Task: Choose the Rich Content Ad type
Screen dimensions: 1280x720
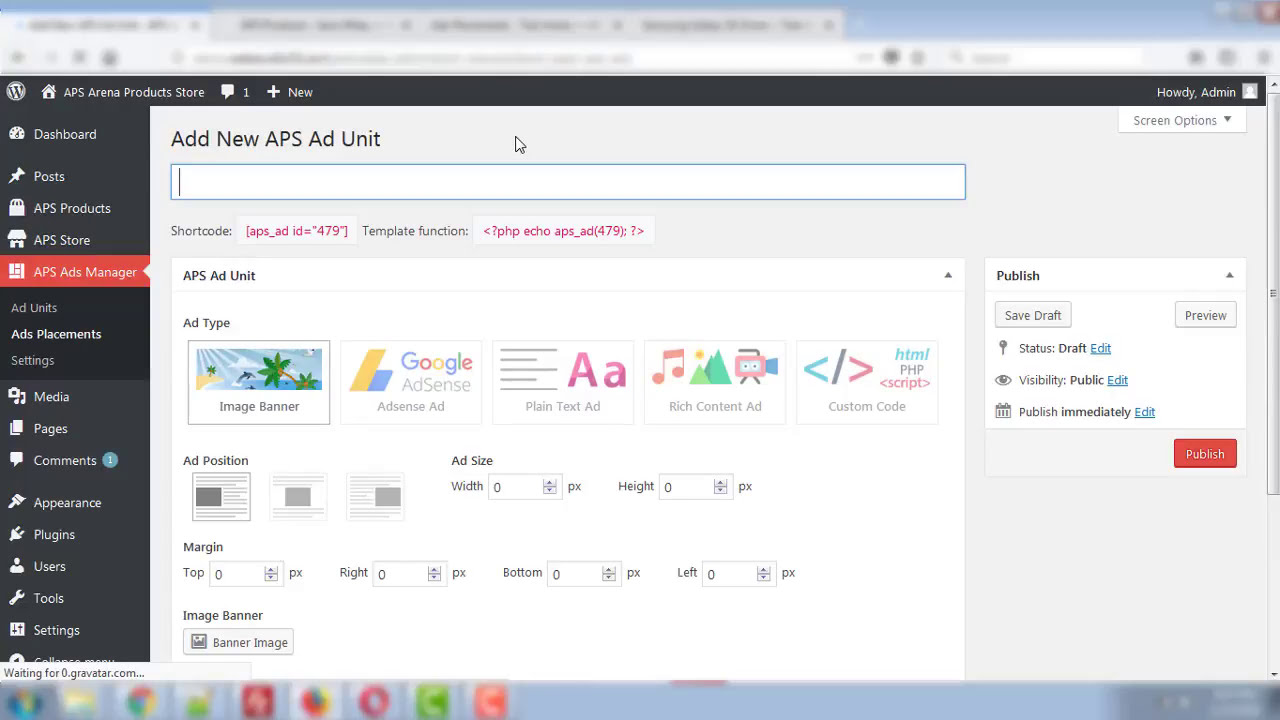Action: [715, 380]
